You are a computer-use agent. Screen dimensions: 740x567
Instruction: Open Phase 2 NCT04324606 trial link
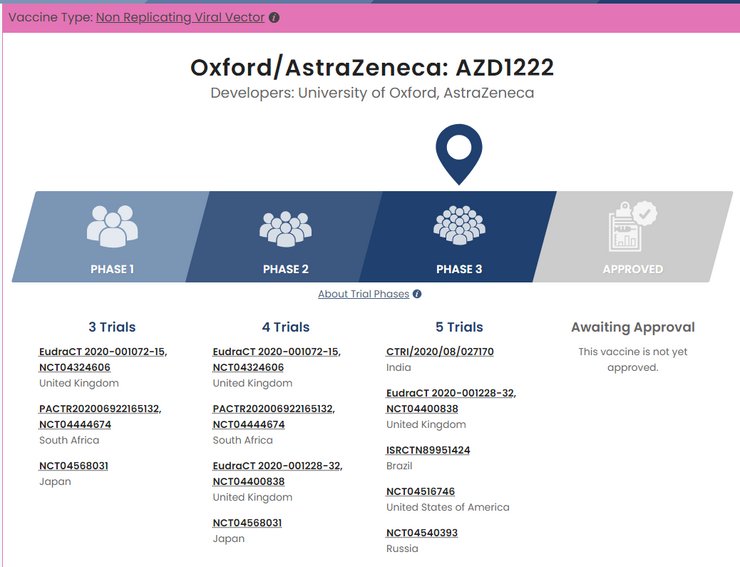coord(248,367)
